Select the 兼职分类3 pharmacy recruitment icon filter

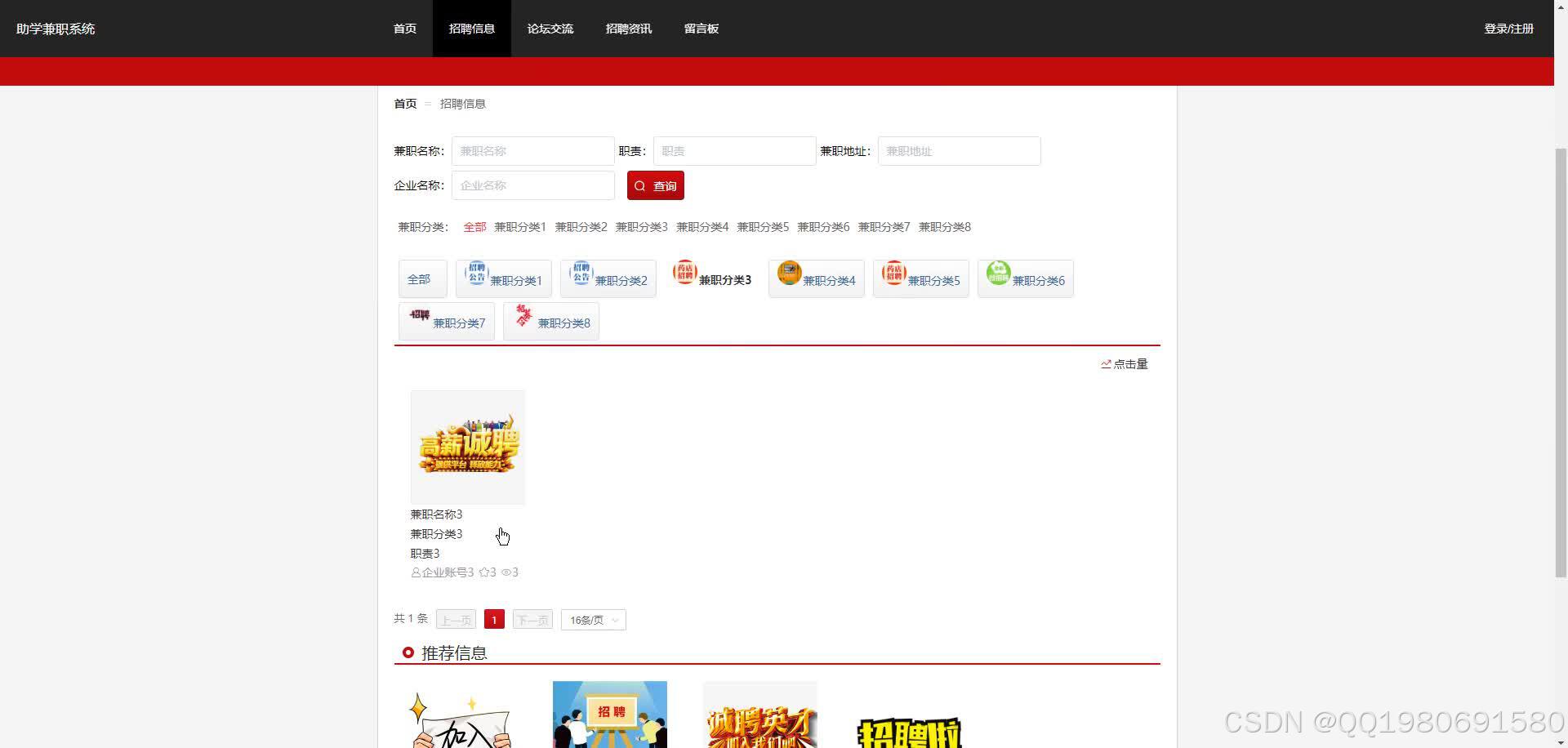click(711, 278)
